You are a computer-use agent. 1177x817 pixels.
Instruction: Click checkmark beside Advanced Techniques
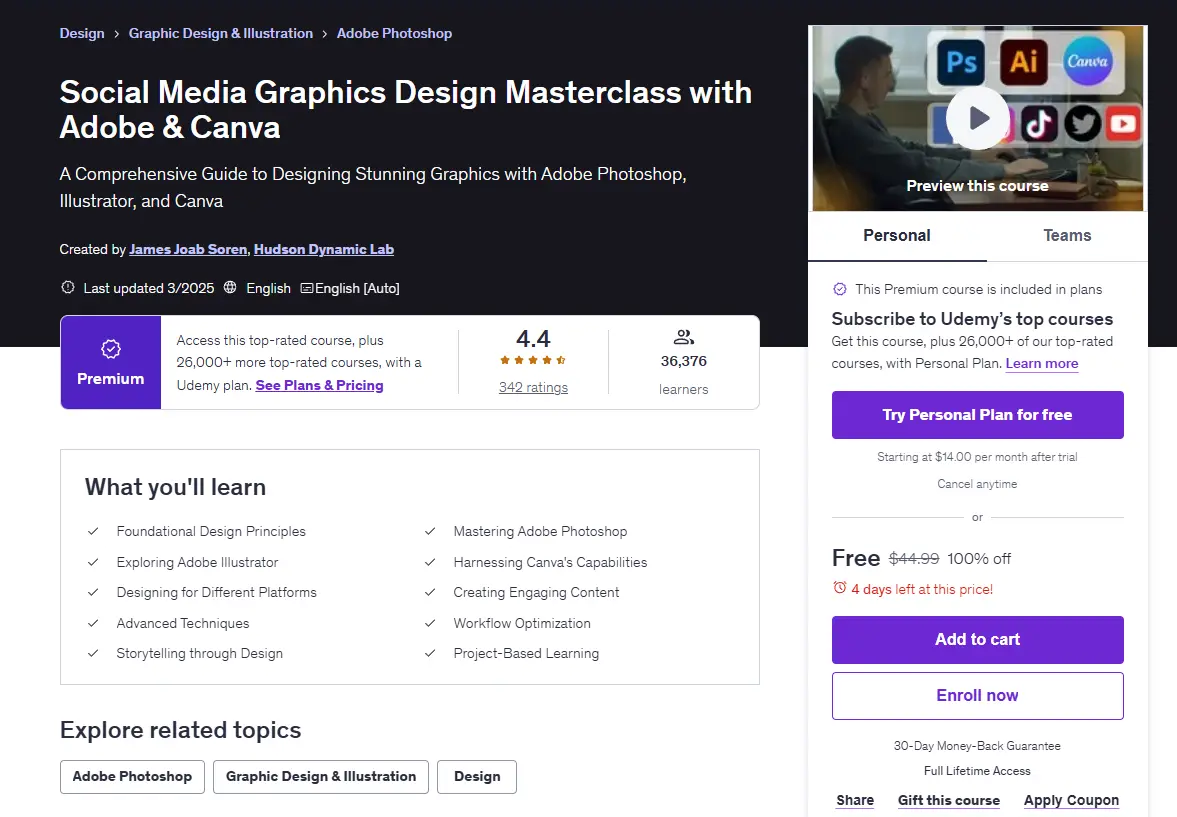click(93, 623)
